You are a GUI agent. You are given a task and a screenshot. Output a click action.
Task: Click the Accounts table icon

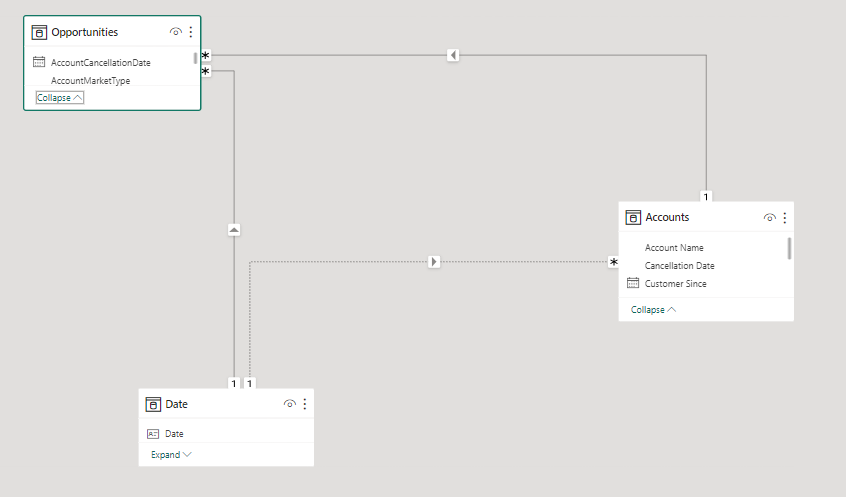pyautogui.click(x=633, y=217)
